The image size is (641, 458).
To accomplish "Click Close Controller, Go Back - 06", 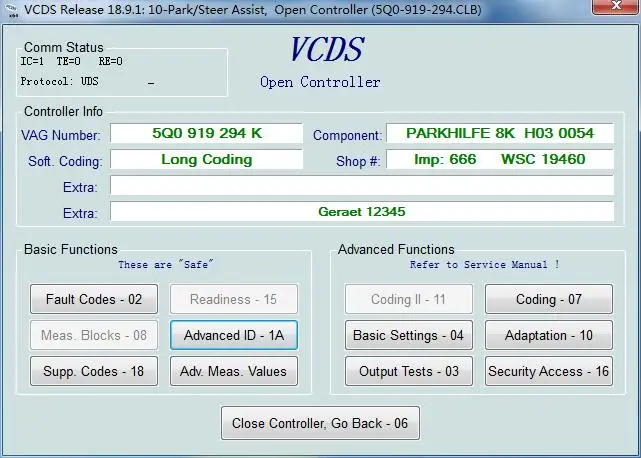I will 320,423.
